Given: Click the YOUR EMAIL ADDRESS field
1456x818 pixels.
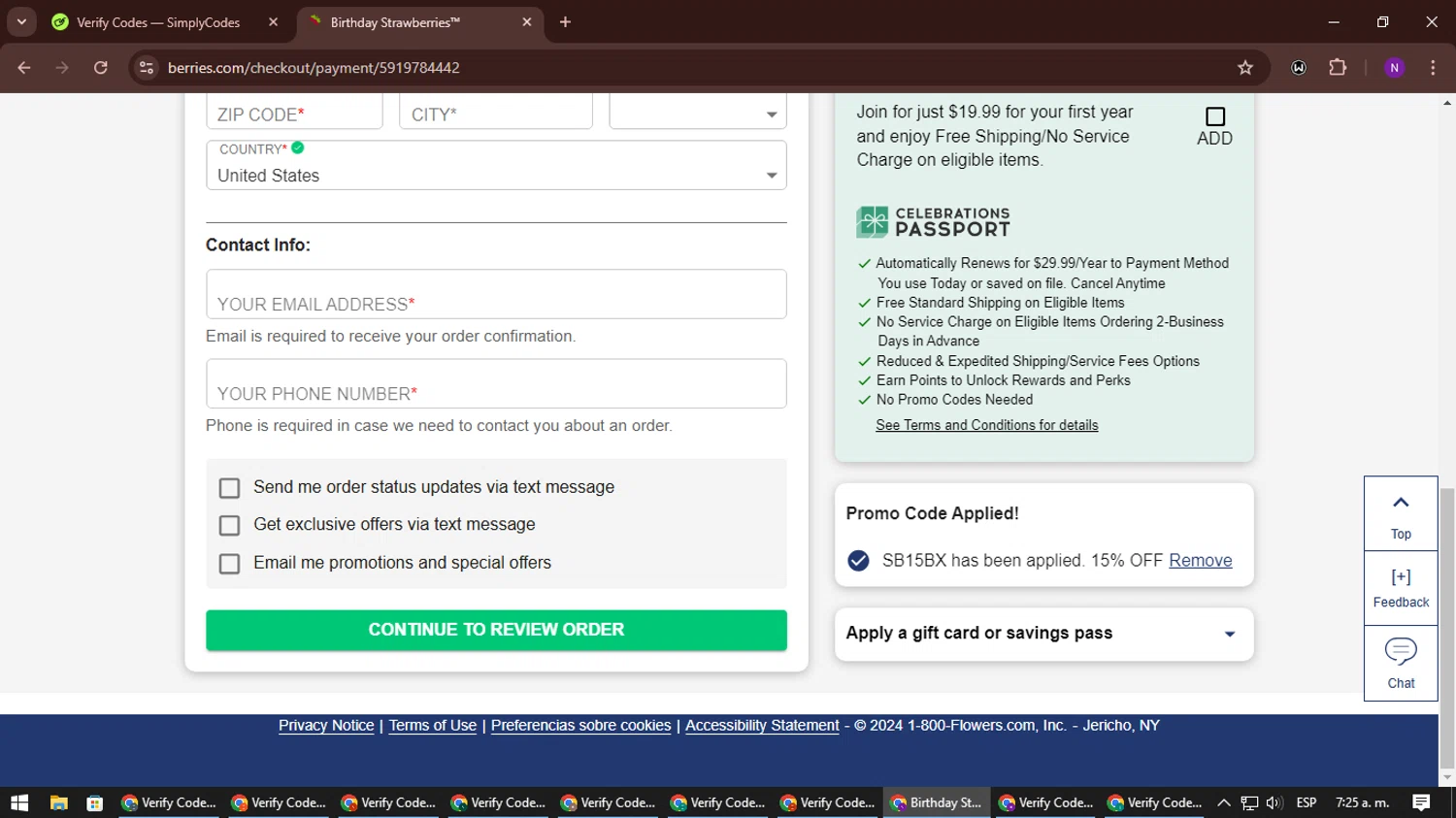Looking at the screenshot, I should (x=496, y=294).
